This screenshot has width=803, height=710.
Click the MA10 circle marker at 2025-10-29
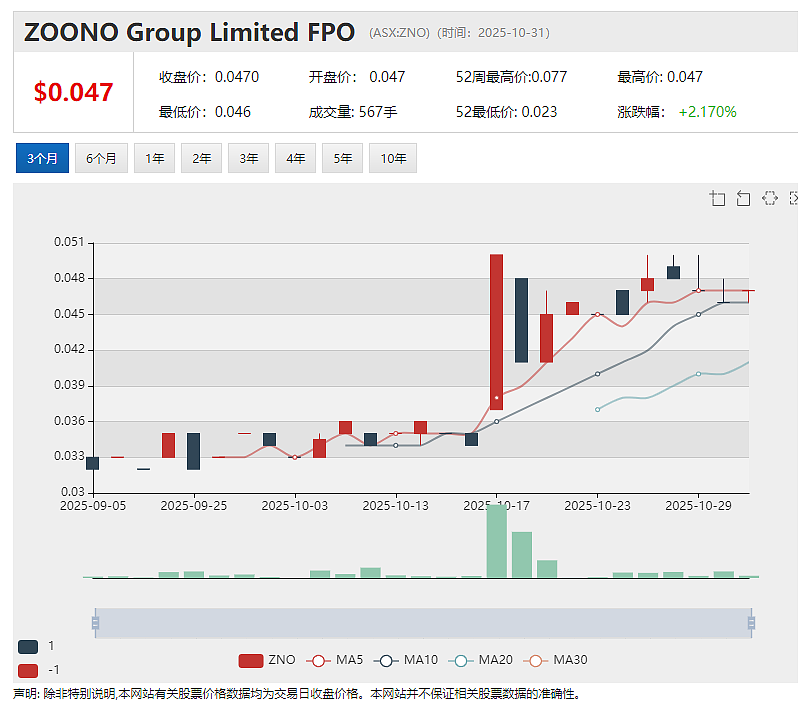pyautogui.click(x=699, y=315)
